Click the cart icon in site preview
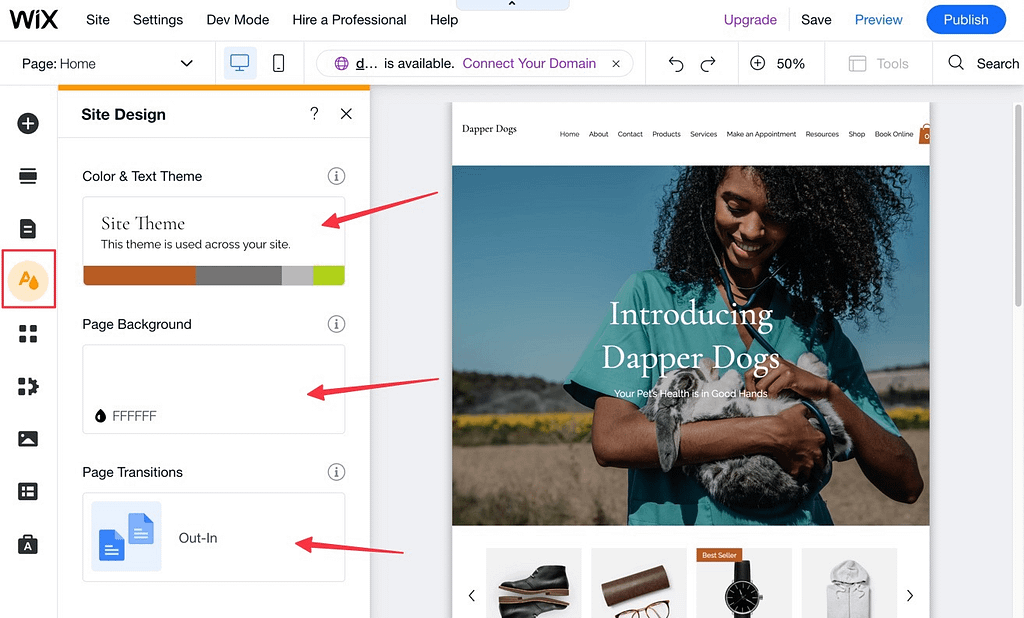Screen dimensions: 1024x618 pyautogui.click(x=924, y=134)
